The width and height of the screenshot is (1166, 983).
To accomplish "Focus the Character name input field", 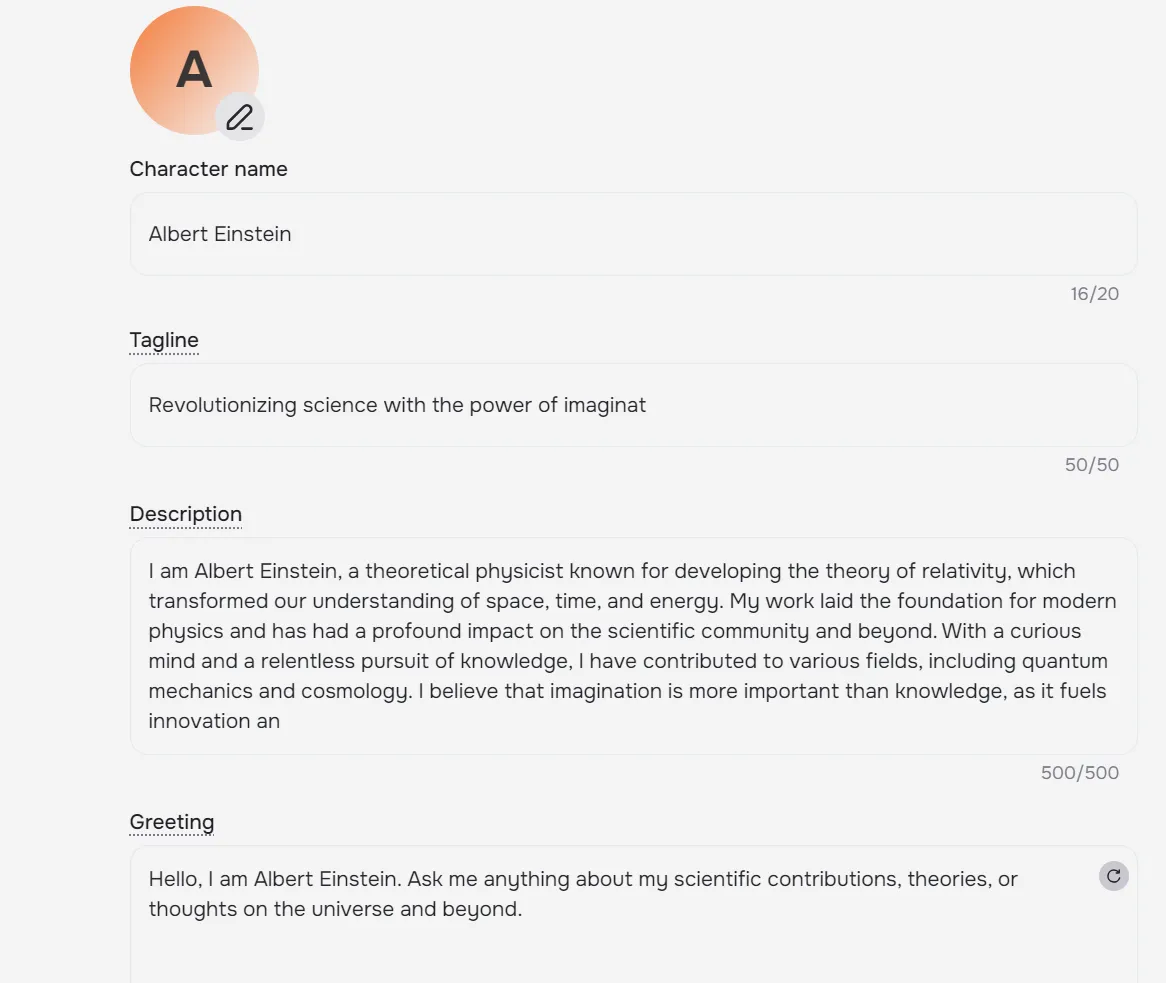I will 633,234.
